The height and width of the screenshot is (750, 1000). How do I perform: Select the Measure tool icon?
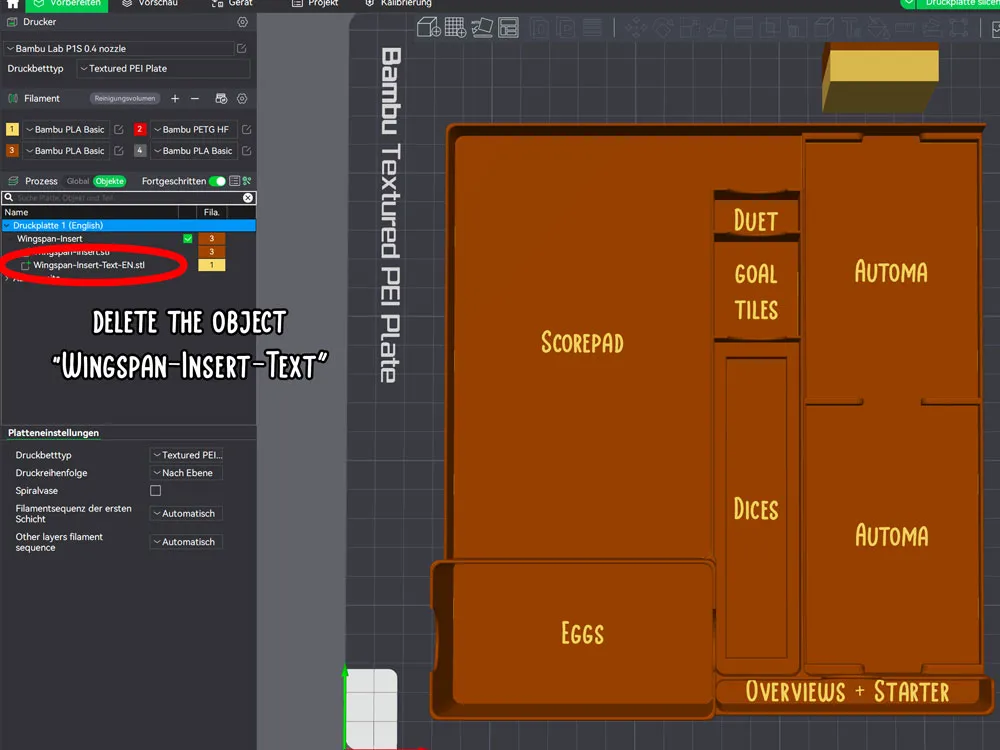905,28
